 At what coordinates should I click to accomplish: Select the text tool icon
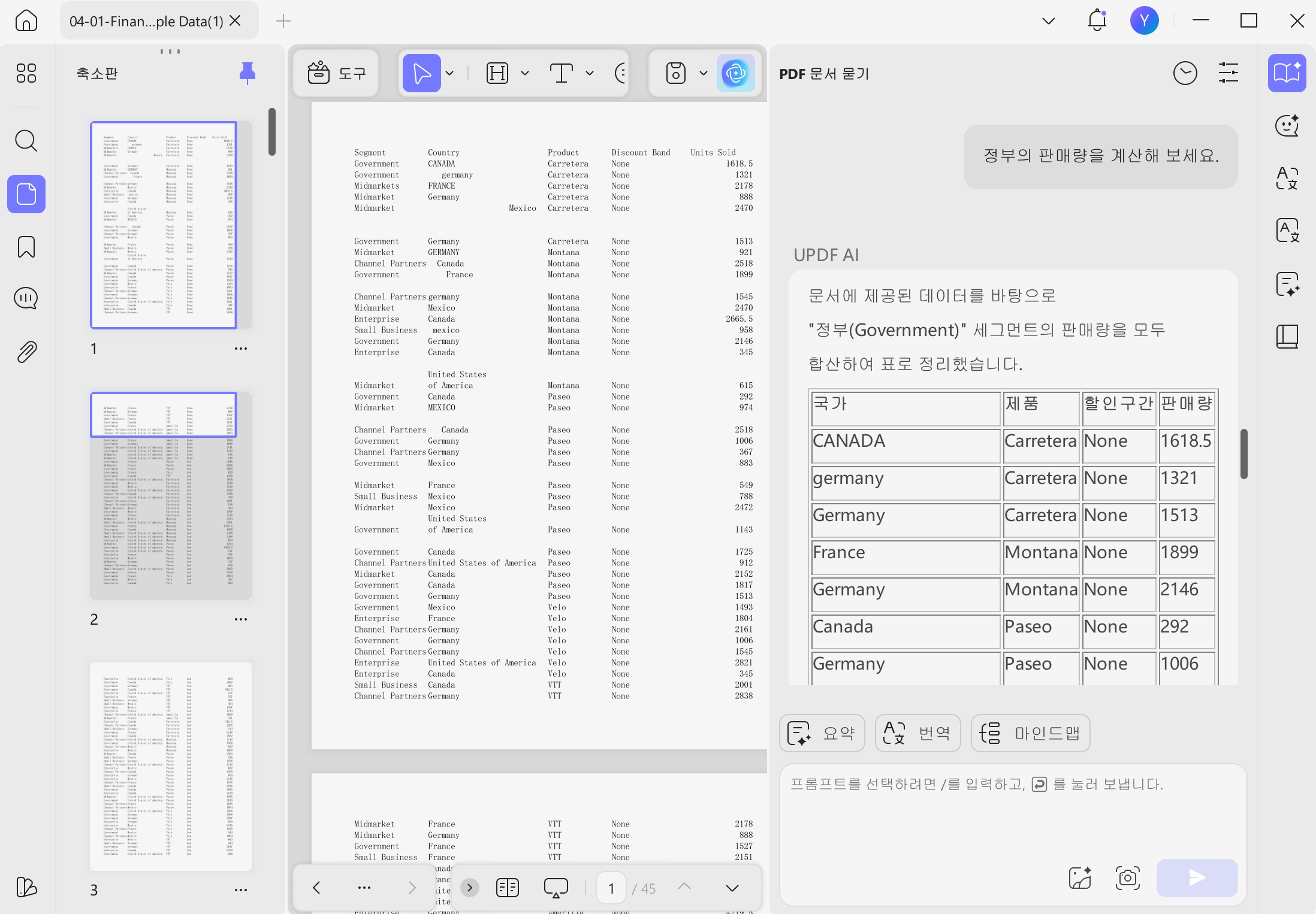[x=562, y=73]
